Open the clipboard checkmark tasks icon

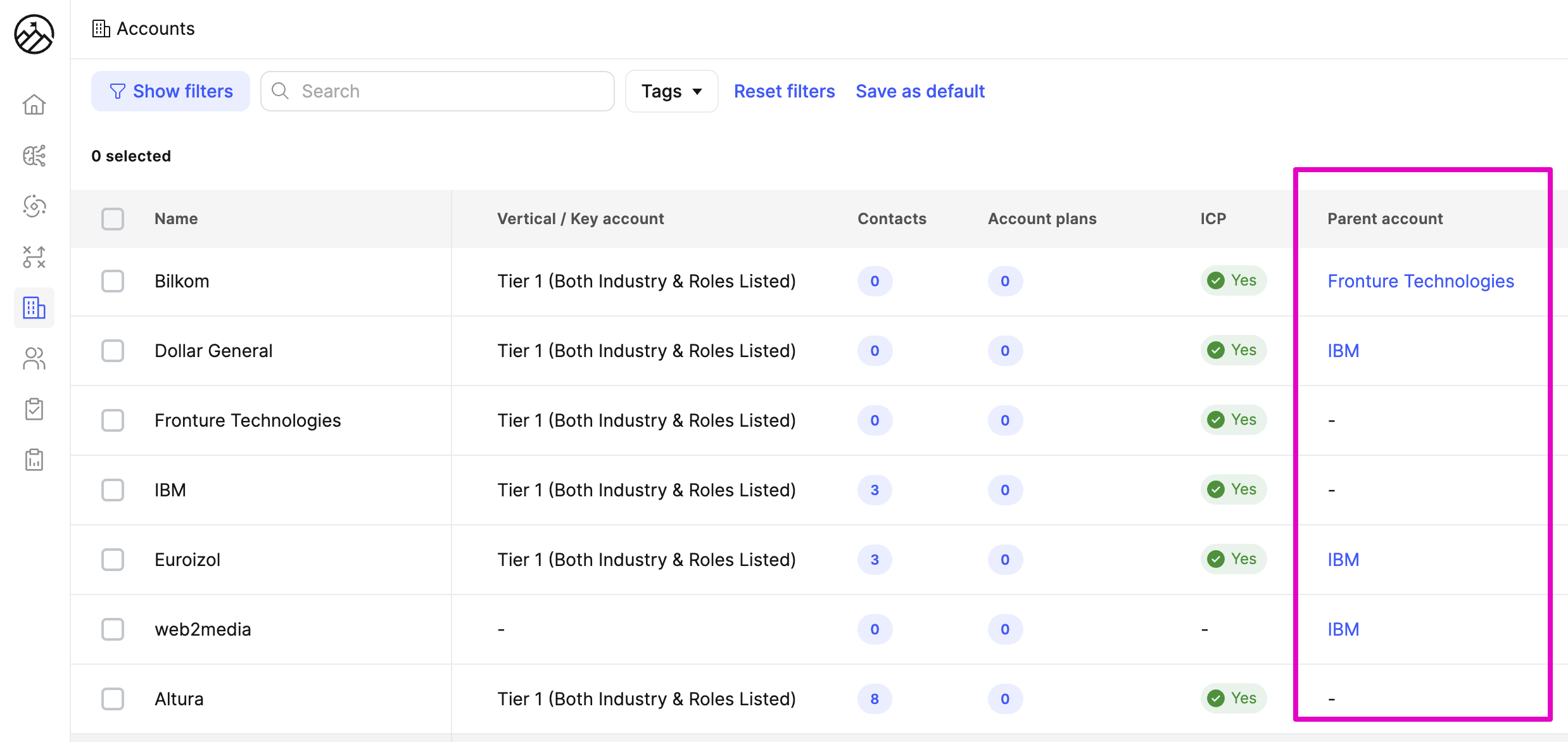pyautogui.click(x=34, y=410)
